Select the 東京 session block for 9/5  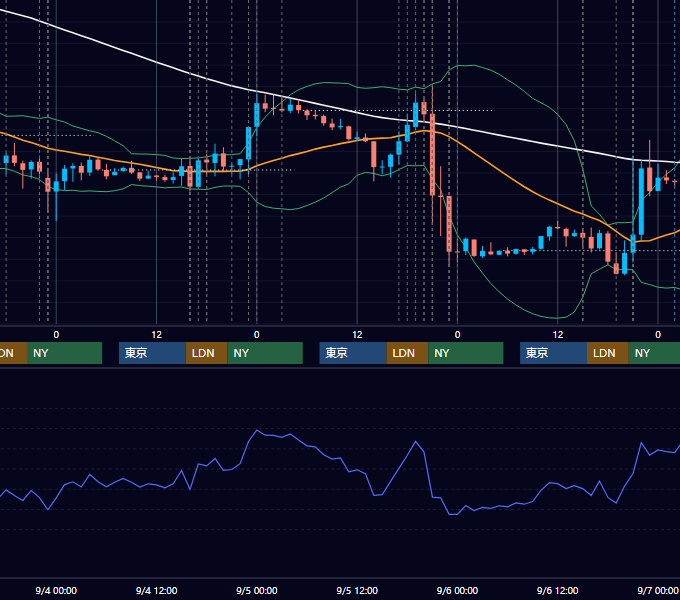(x=353, y=353)
